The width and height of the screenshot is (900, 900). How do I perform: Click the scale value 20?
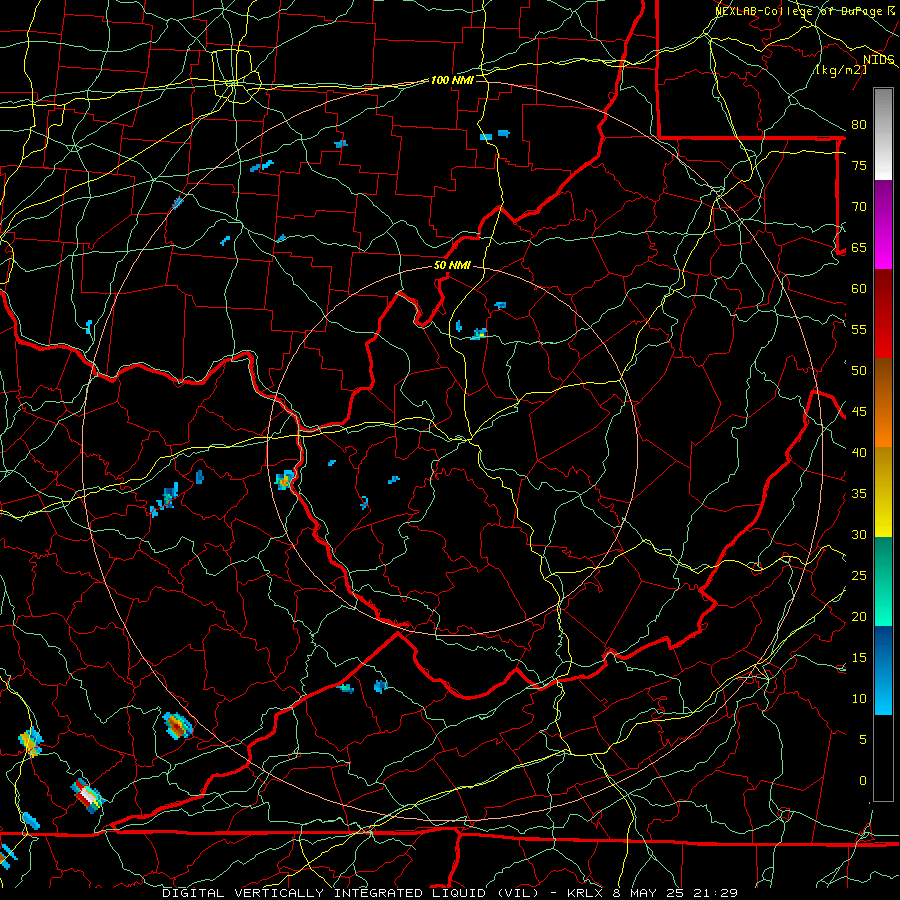[x=859, y=616]
